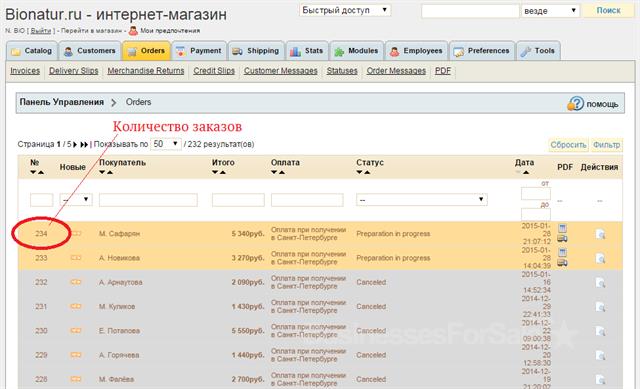Sort Статус column ascending
This screenshot has width=640, height=389.
pos(367,172)
